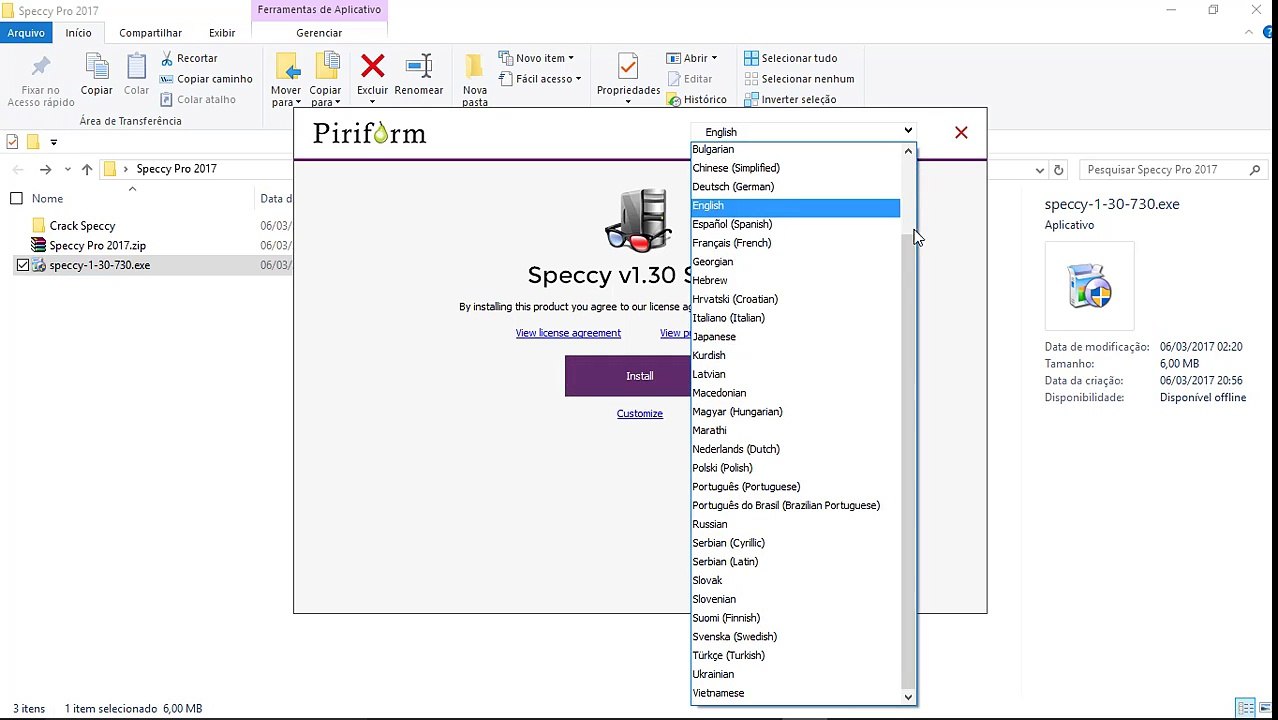Click the Speccy Pro 2017.zip archive icon
The image size is (1278, 720).
click(x=38, y=245)
